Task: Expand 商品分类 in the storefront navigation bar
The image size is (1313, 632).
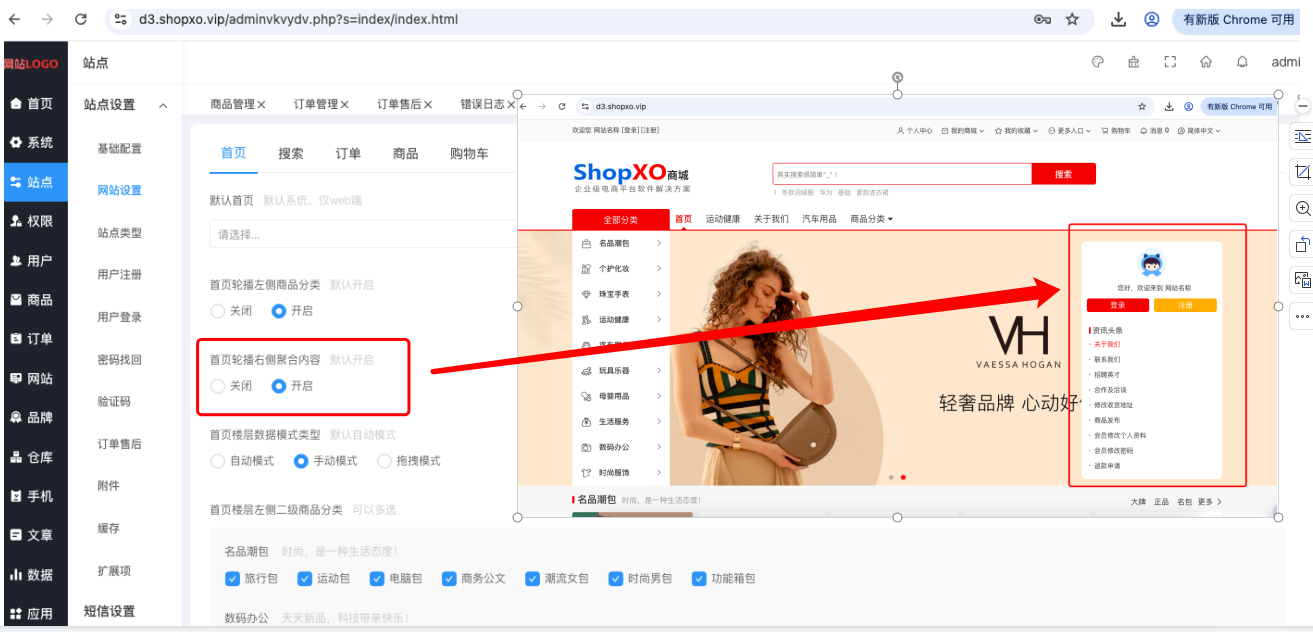Action: point(871,219)
